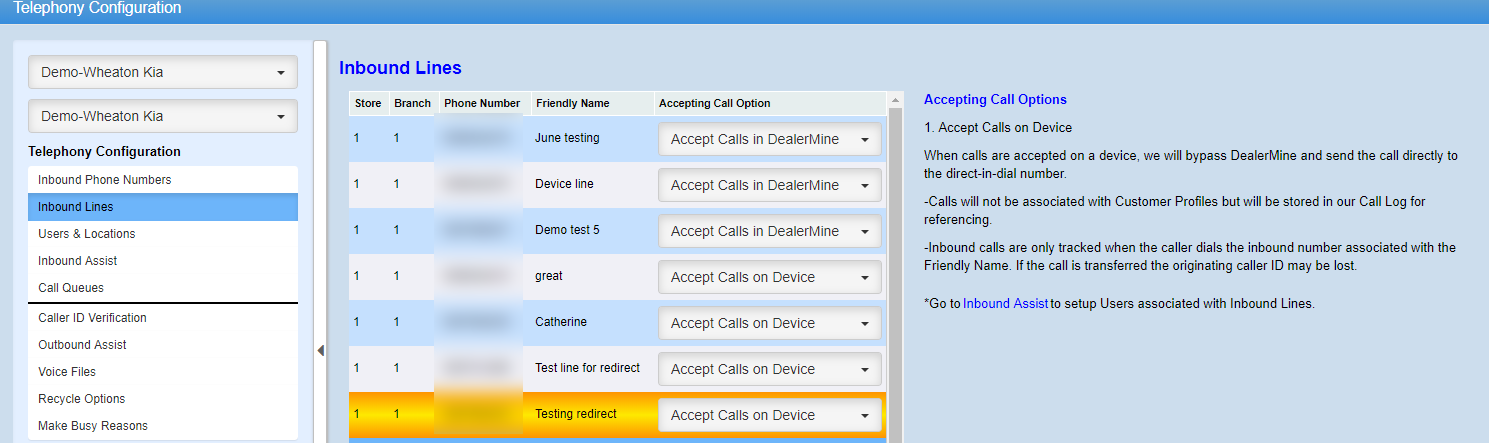Open call option dropdown for Catherine

point(769,323)
